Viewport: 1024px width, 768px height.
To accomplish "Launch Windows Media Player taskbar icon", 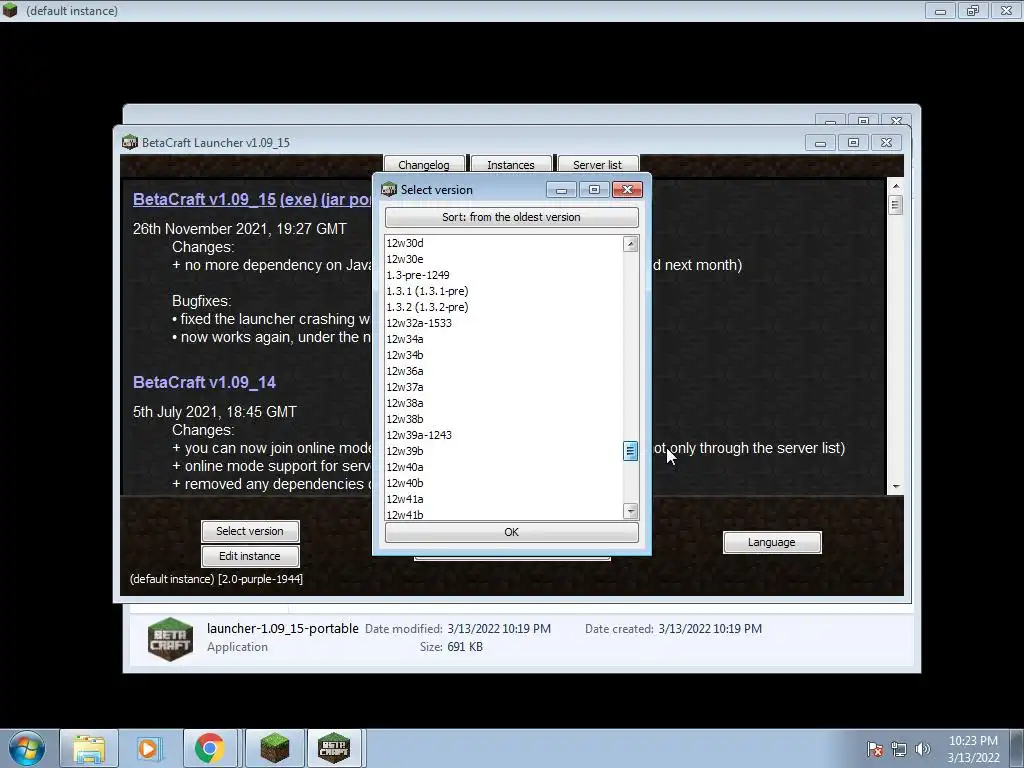I will [x=148, y=748].
